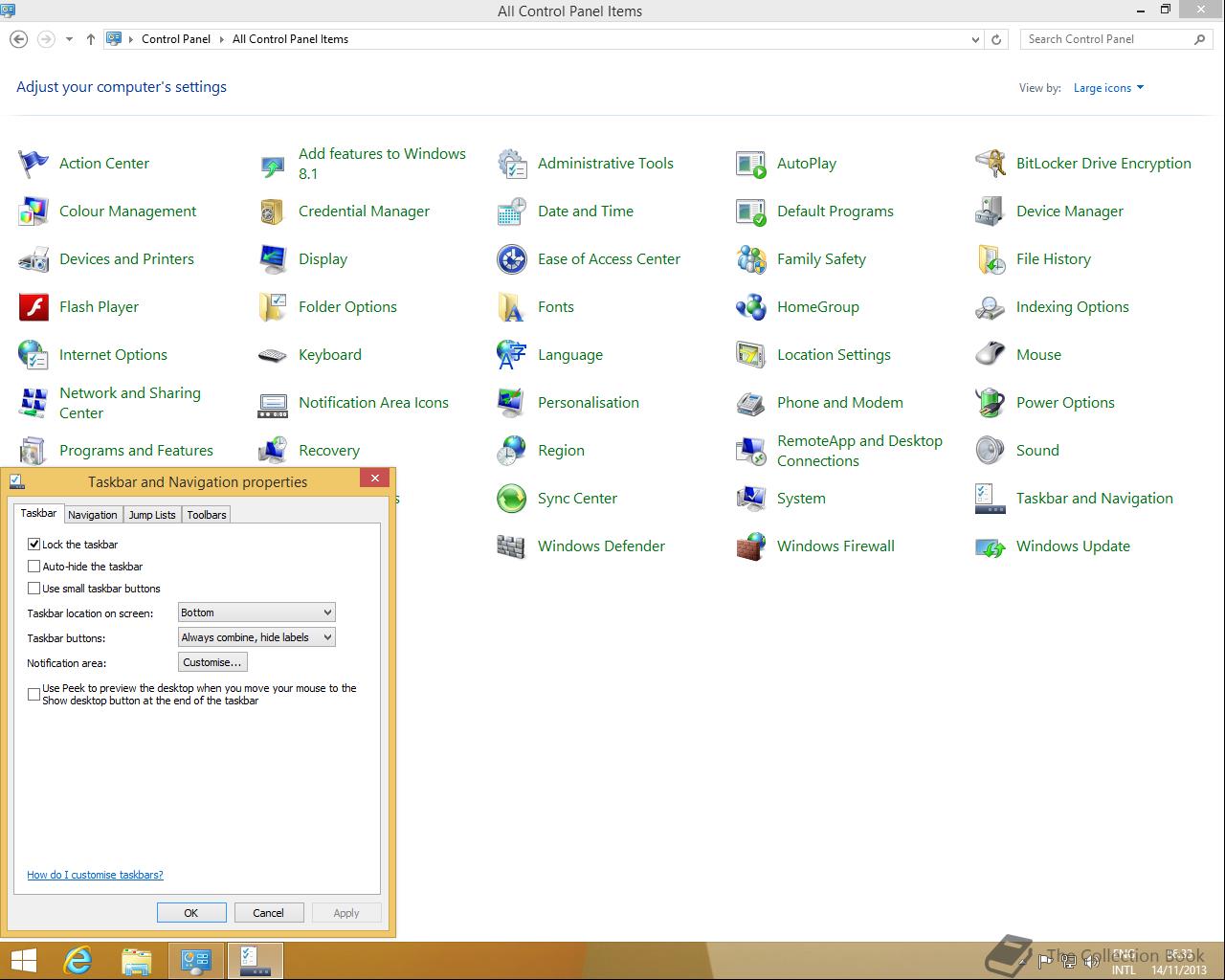Viewport: 1225px width, 980px height.
Task: Click Control Panel in the breadcrumb
Action: 176,39
